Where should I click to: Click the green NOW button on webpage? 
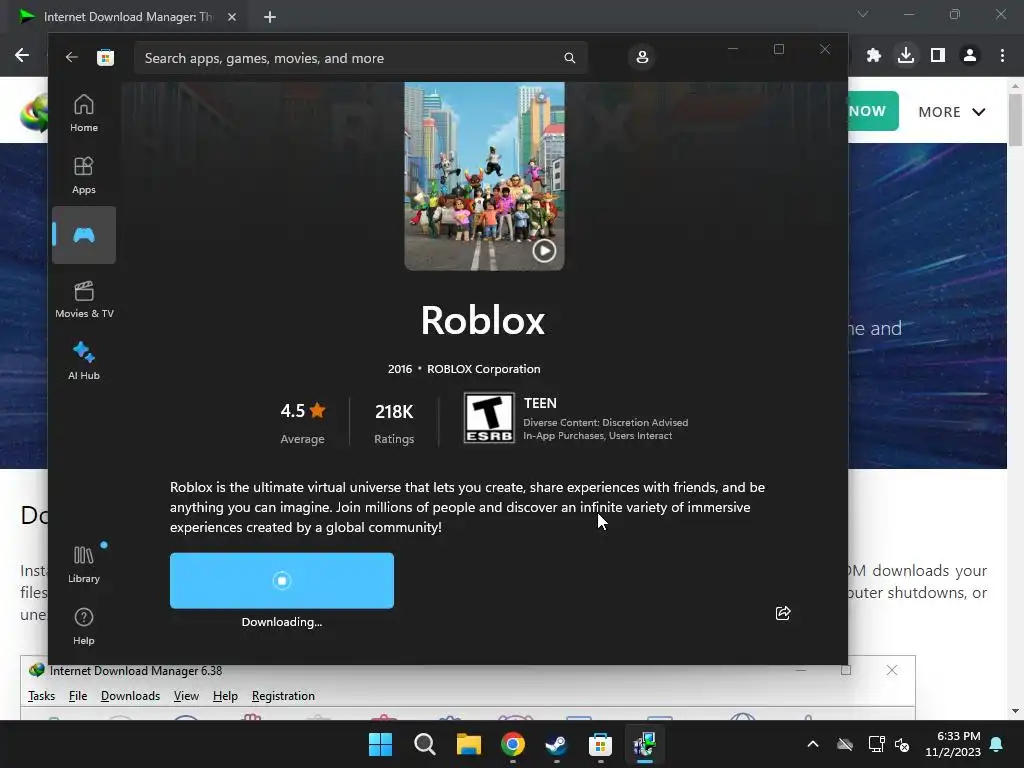(x=872, y=111)
